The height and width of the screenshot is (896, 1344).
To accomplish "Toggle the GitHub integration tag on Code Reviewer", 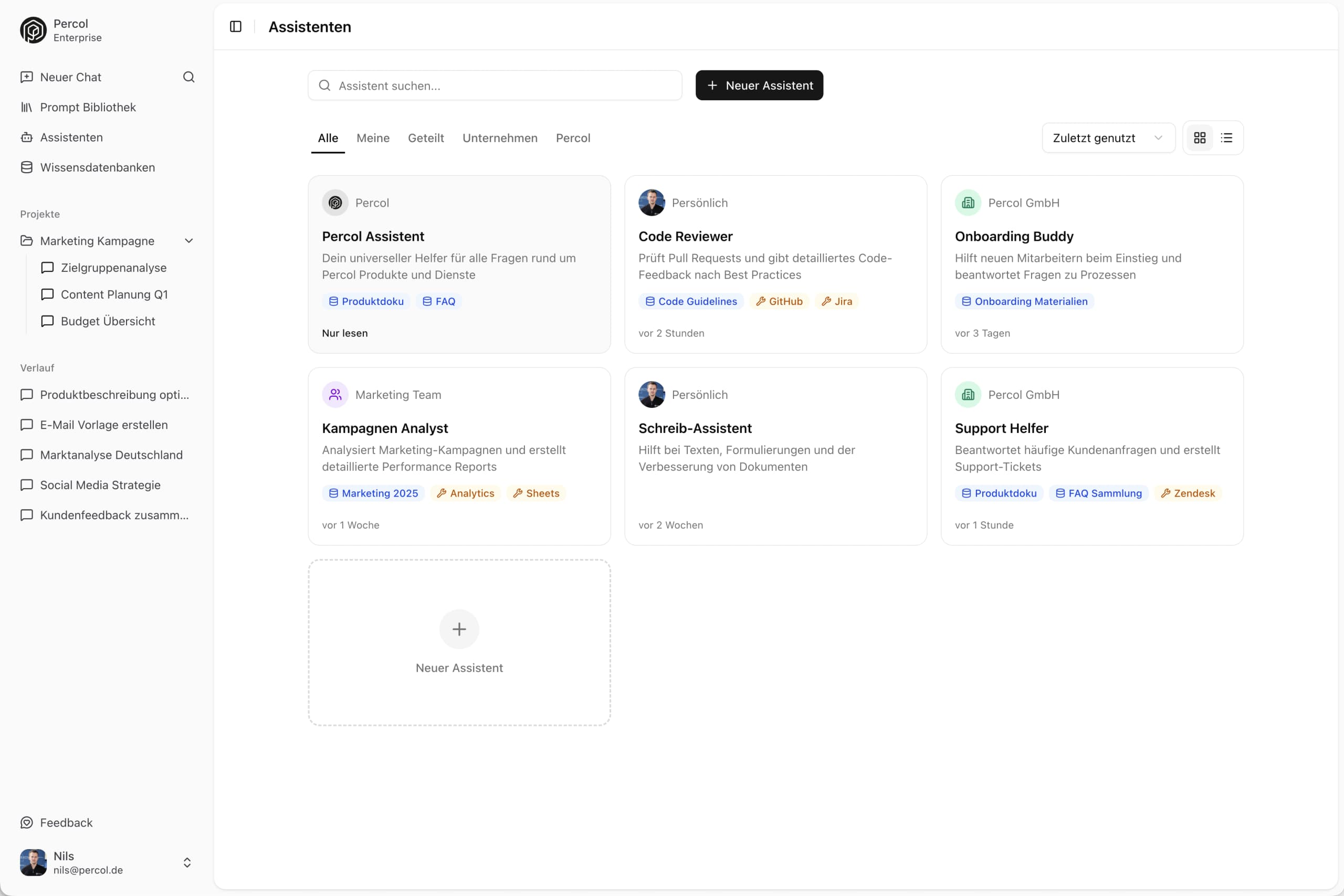I will click(x=780, y=301).
